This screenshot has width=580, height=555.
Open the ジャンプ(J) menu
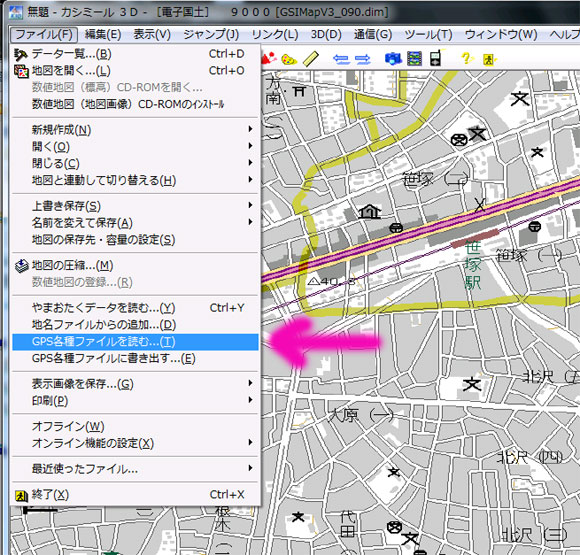(x=211, y=34)
